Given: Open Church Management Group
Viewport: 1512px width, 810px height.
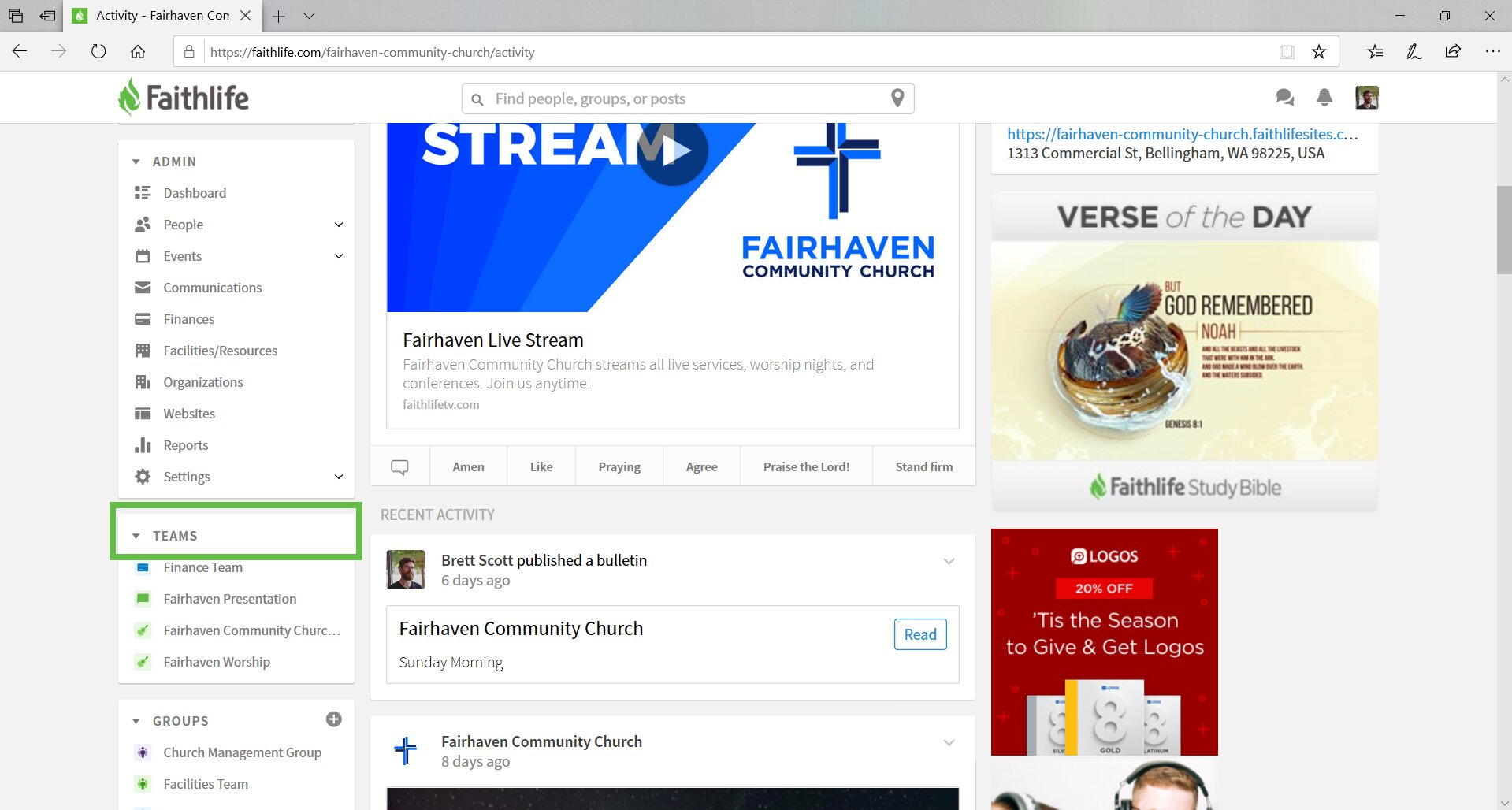Looking at the screenshot, I should tap(243, 752).
